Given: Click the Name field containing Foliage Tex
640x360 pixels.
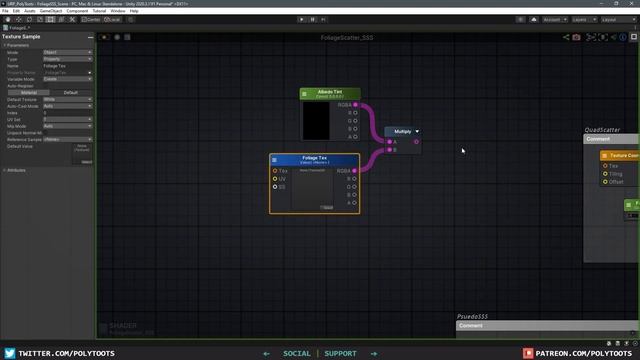Looking at the screenshot, I should coord(67,66).
